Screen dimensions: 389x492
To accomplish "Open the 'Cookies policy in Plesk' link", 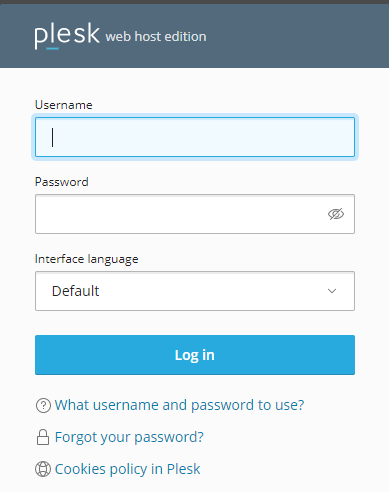I will click(127, 469).
